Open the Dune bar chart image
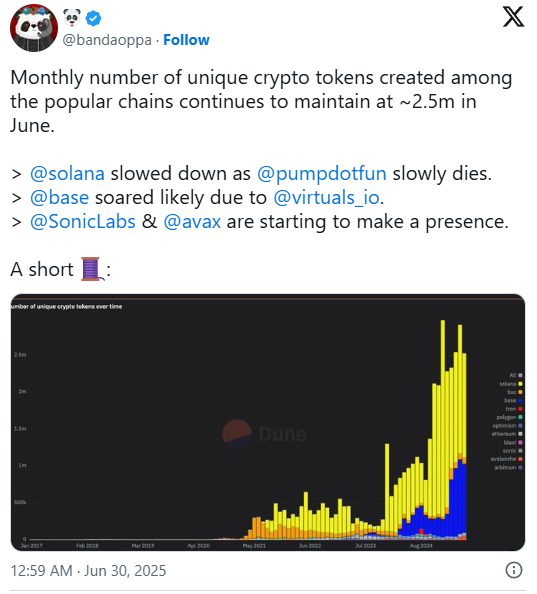537x594 pixels. pos(268,422)
